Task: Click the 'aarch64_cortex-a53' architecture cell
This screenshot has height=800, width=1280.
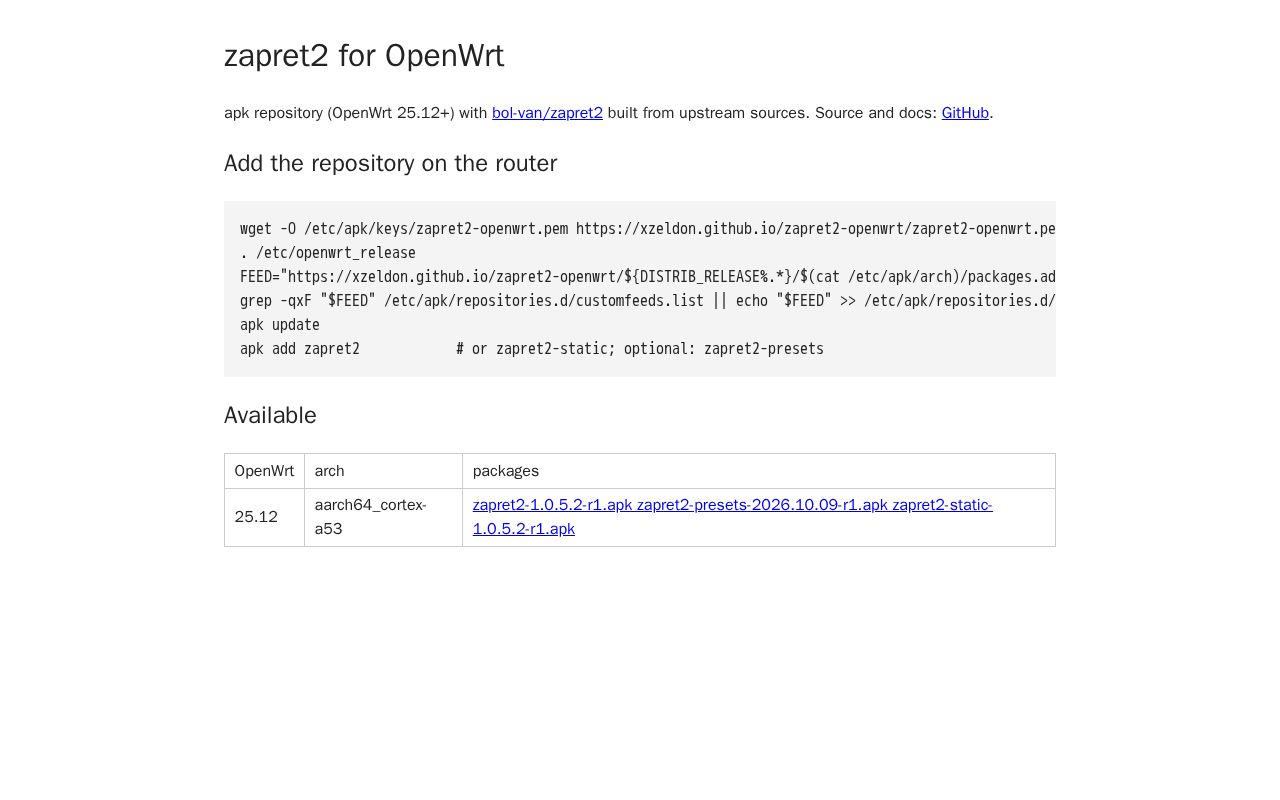Action: tap(383, 517)
